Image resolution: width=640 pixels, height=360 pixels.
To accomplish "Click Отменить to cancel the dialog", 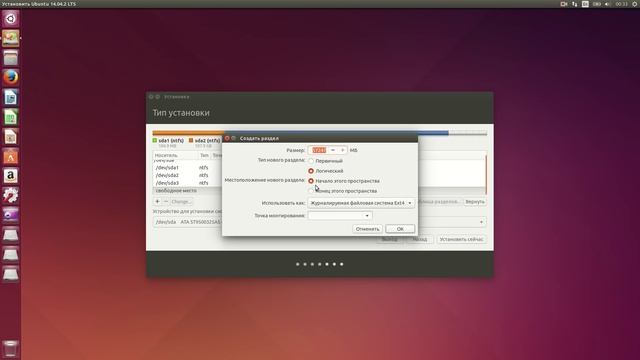I will point(367,229).
